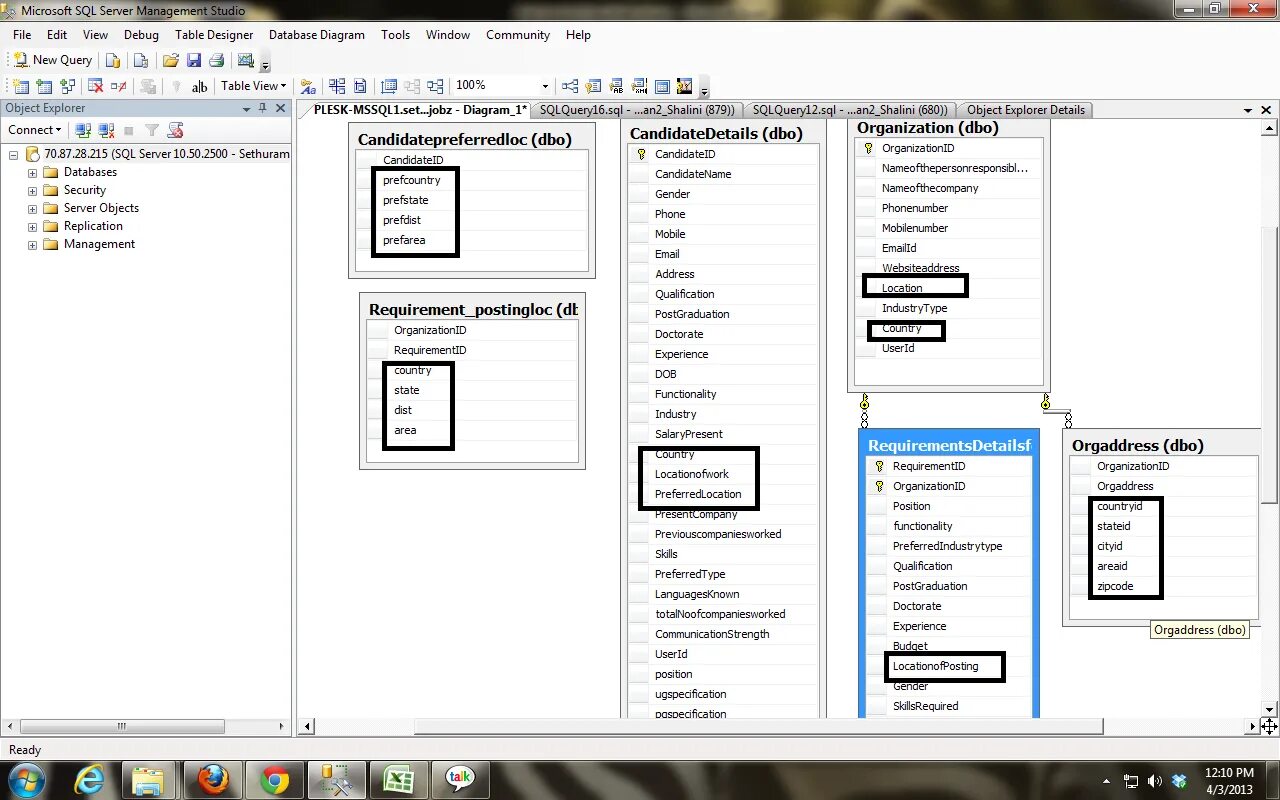Viewport: 1280px width, 800px height.
Task: Click the horizontal scrollbar left arrow
Action: tap(308, 726)
